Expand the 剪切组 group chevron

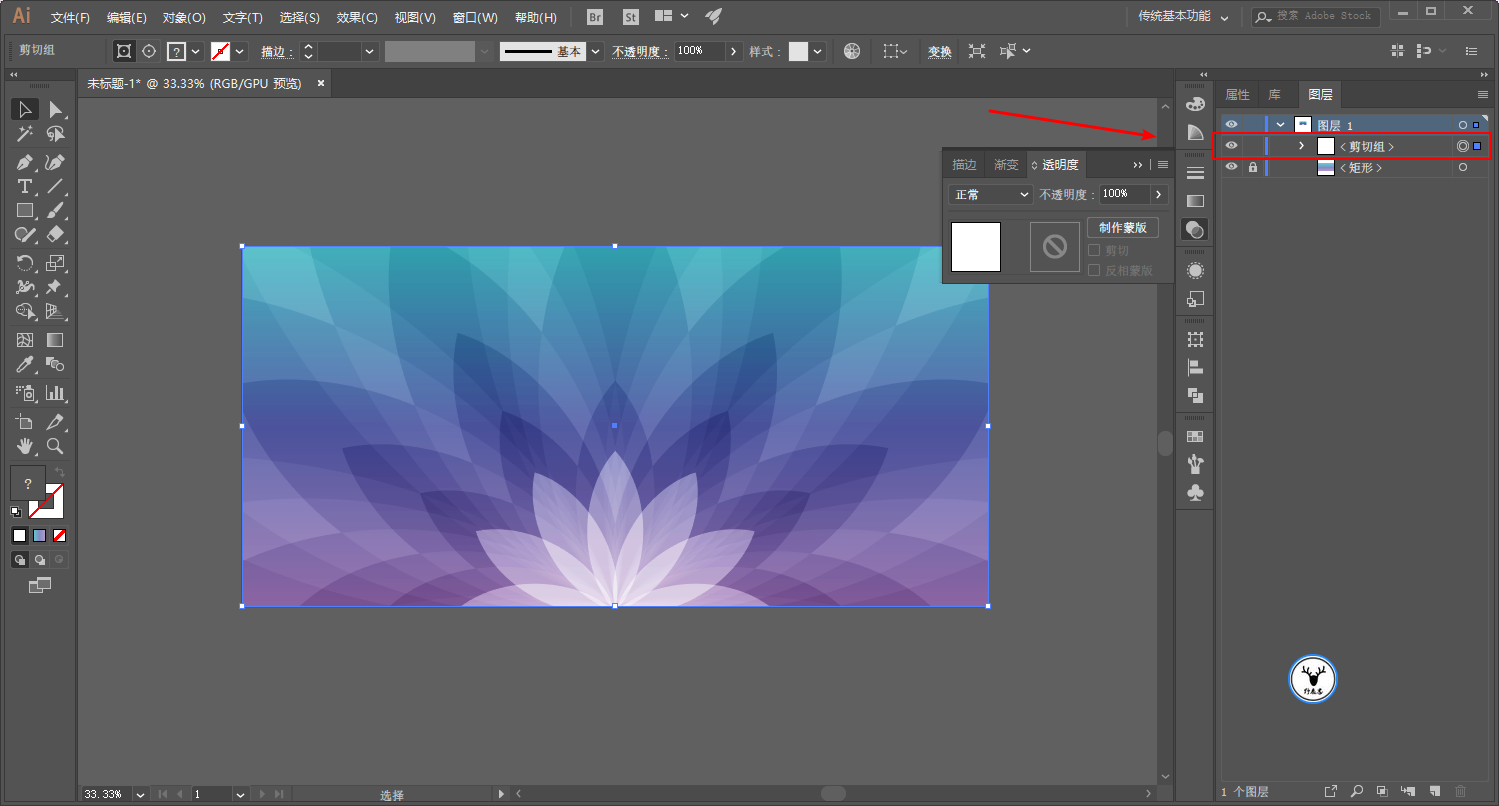click(x=1301, y=146)
